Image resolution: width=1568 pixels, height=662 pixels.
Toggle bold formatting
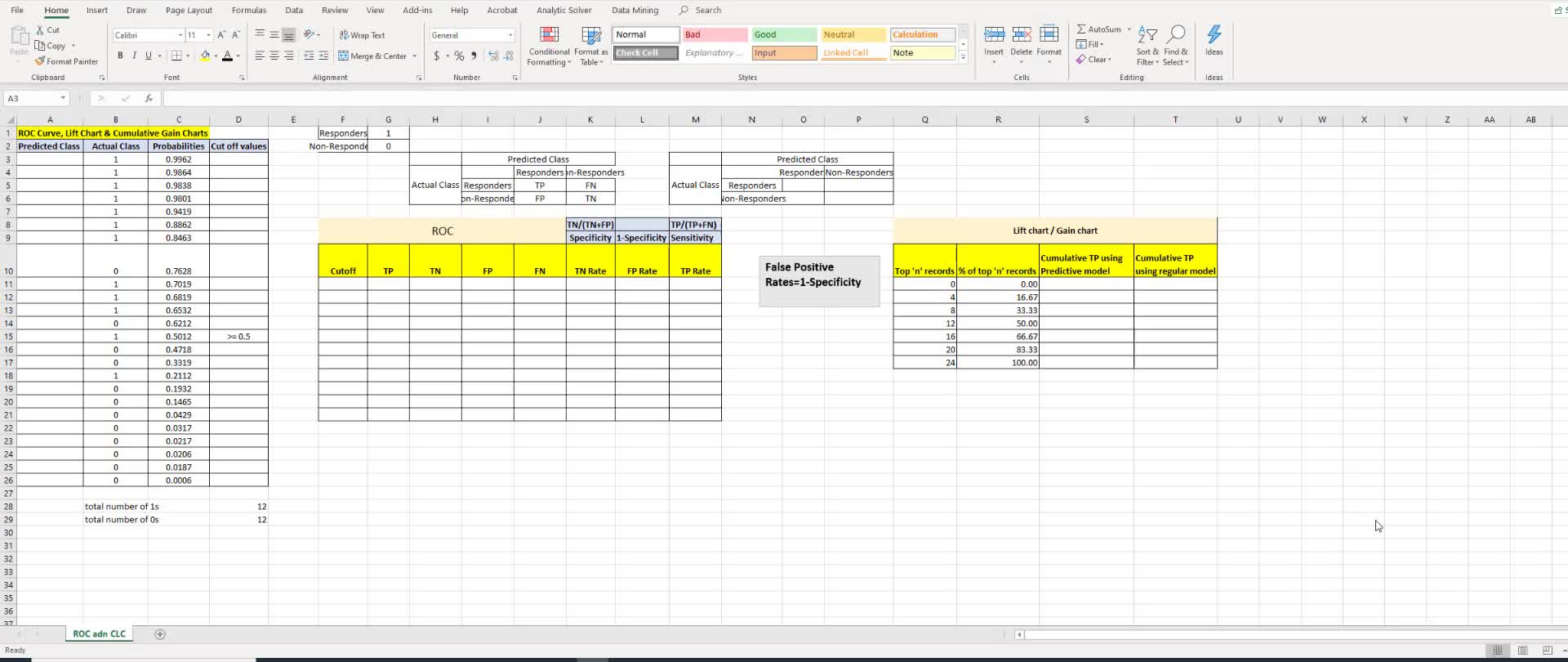click(120, 56)
